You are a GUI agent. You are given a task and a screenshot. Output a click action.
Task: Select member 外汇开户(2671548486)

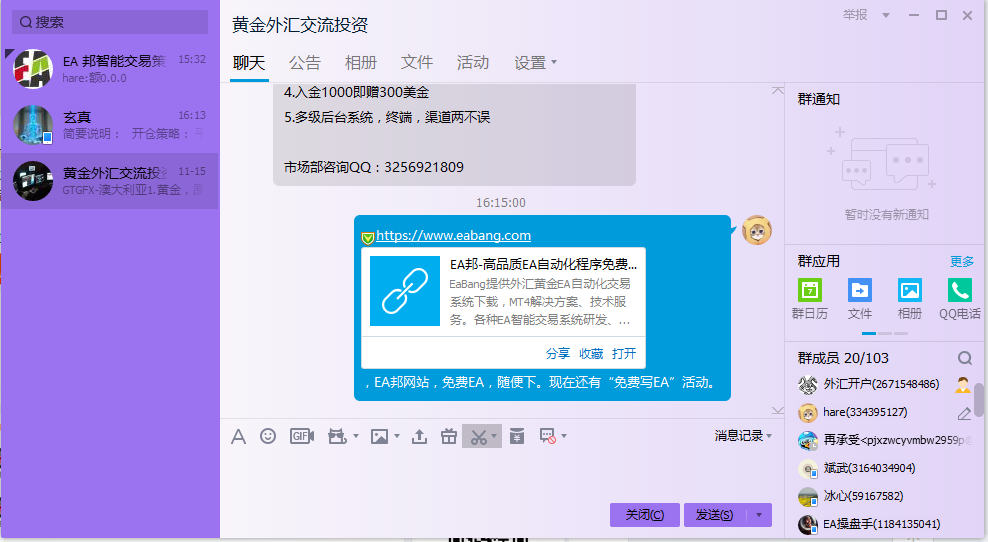[x=881, y=384]
